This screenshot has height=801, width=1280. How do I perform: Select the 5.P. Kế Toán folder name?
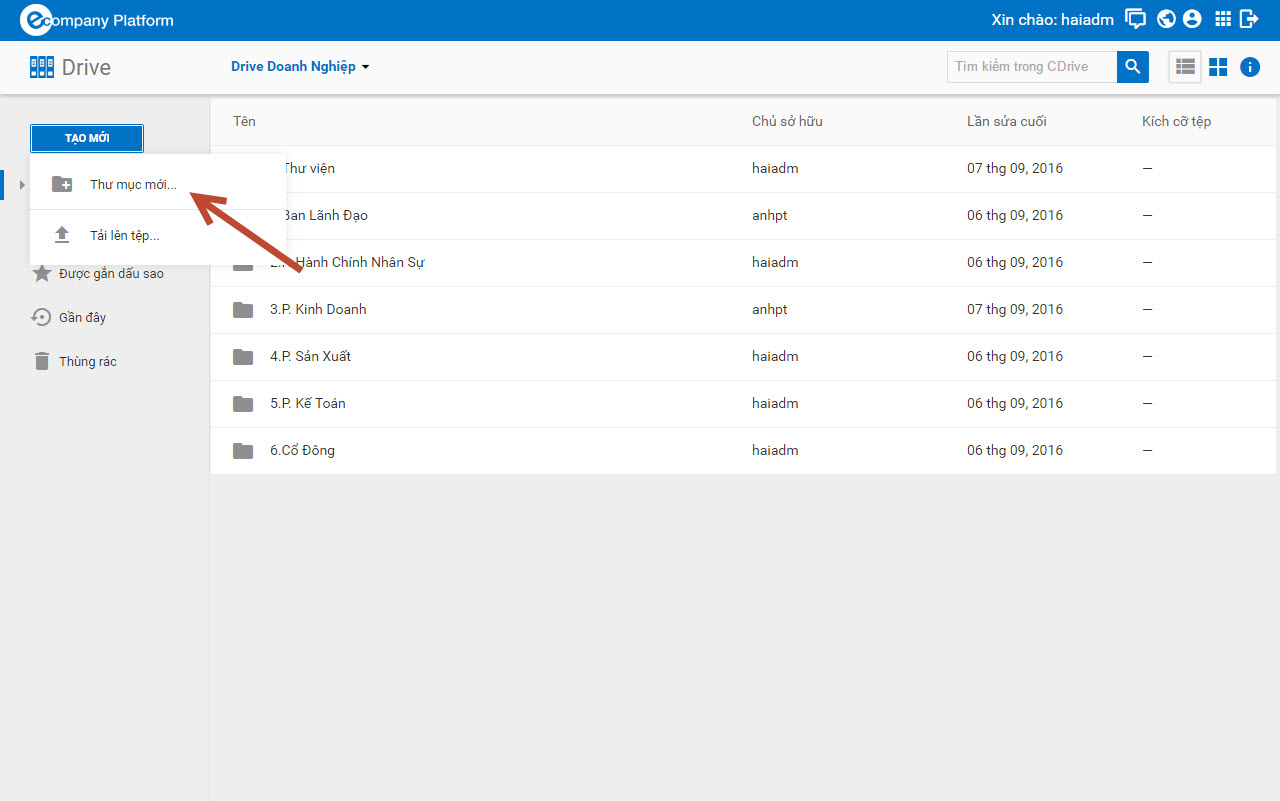308,403
